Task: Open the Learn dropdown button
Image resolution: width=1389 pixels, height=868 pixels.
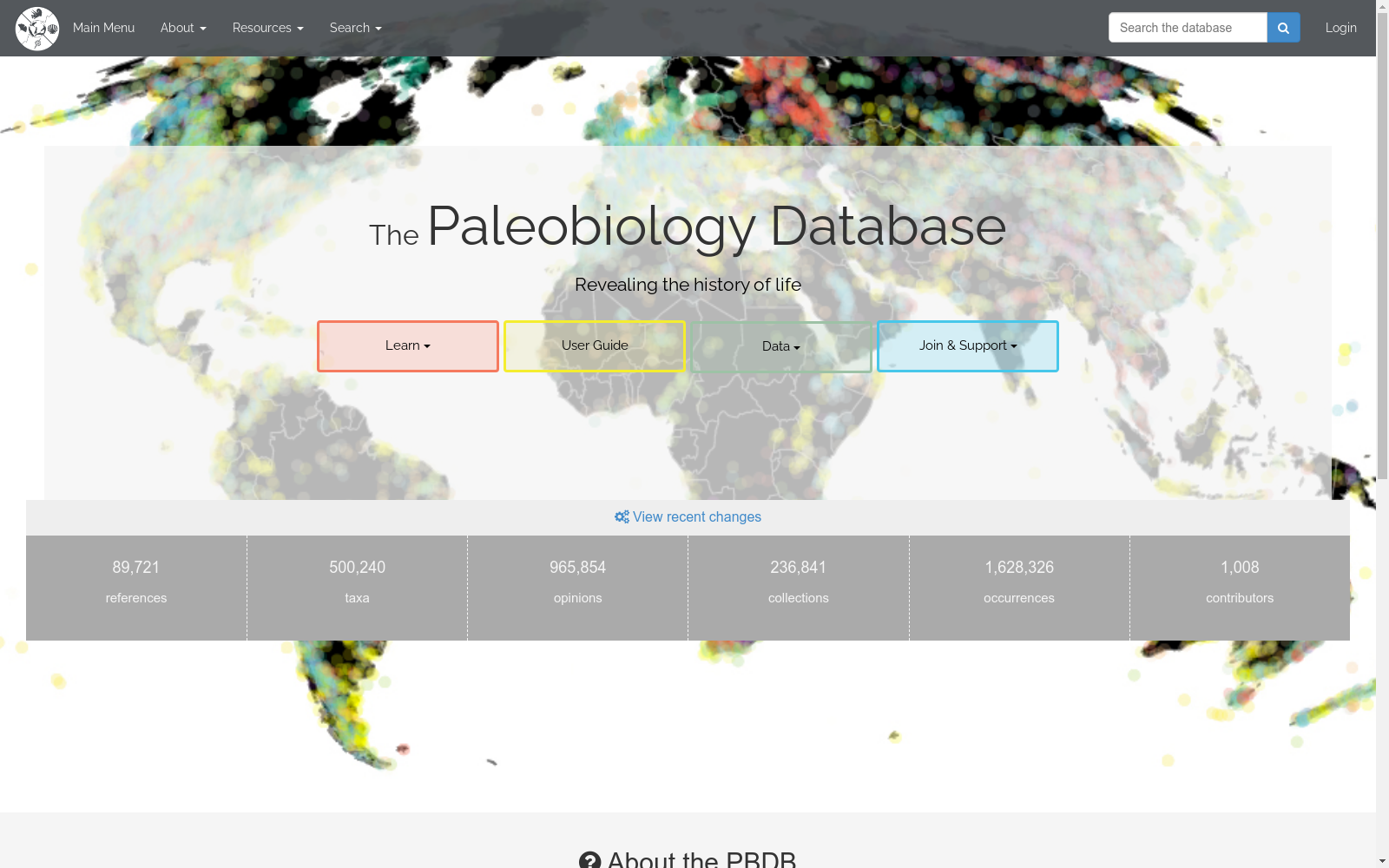Action: (x=408, y=346)
